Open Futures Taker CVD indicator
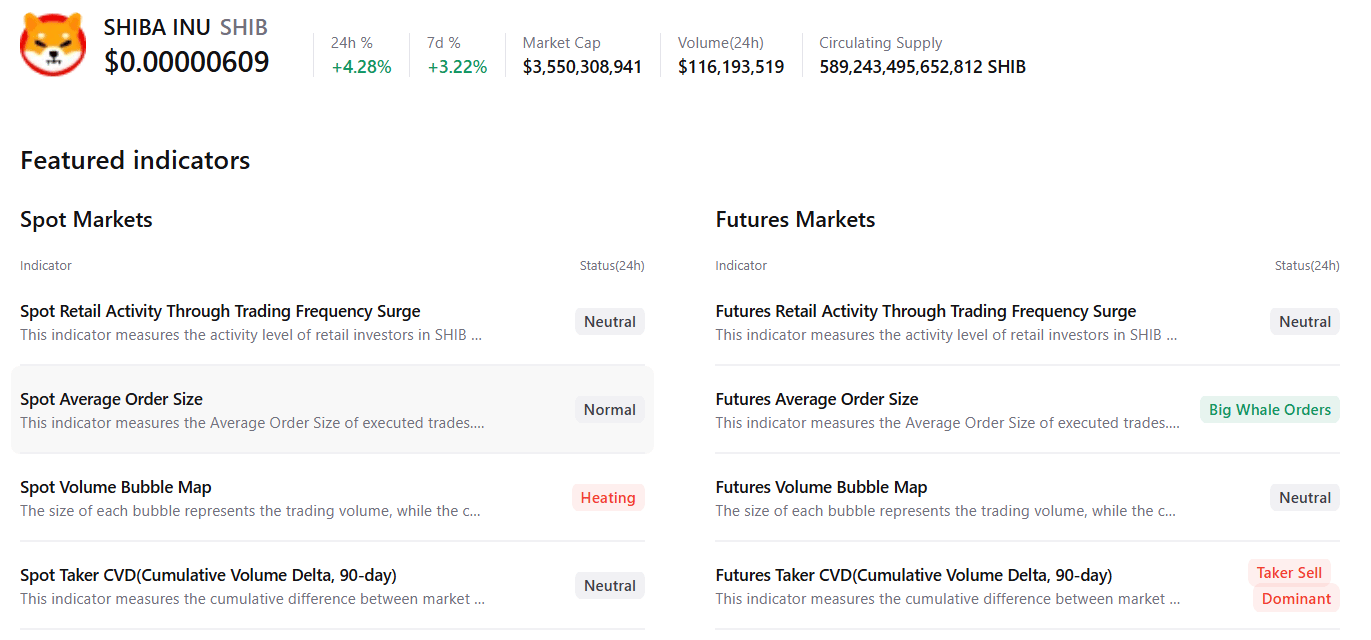 (913, 575)
